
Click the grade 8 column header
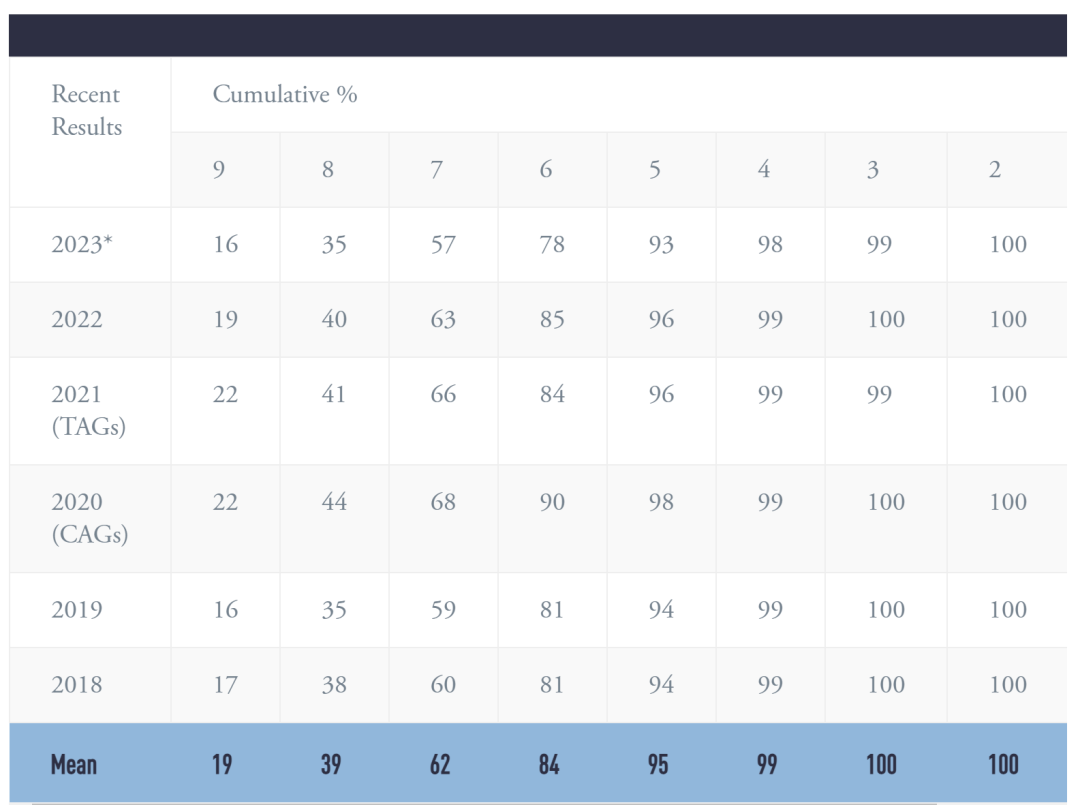334,169
